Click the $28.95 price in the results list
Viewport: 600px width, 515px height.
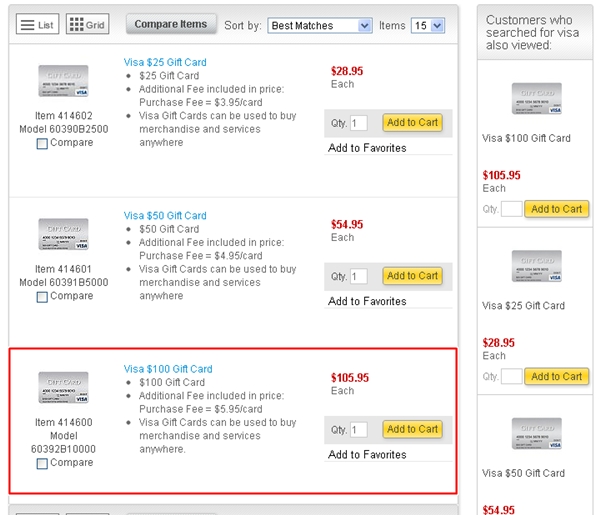(347, 71)
